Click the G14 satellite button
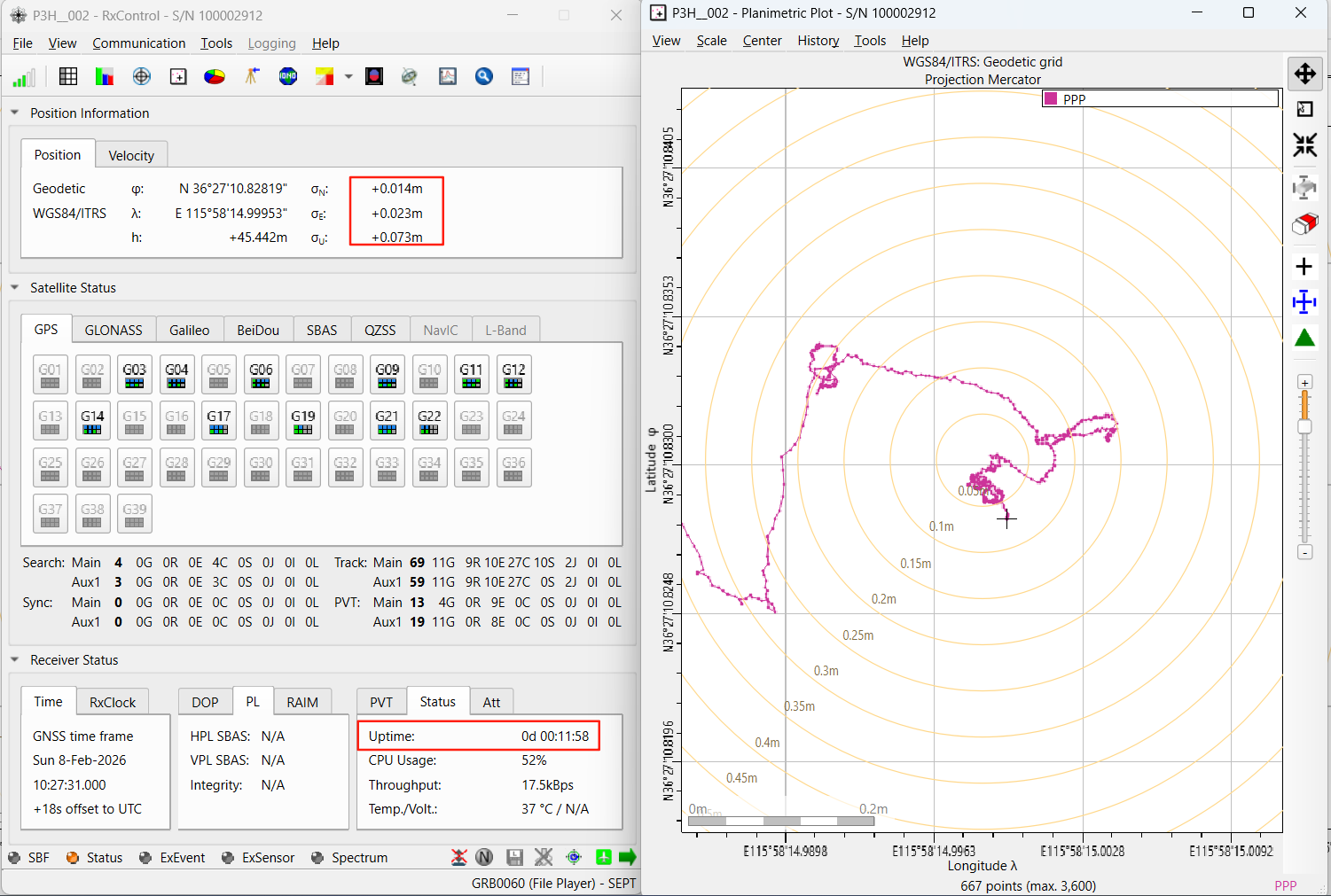Viewport: 1331px width, 896px height. (92, 421)
